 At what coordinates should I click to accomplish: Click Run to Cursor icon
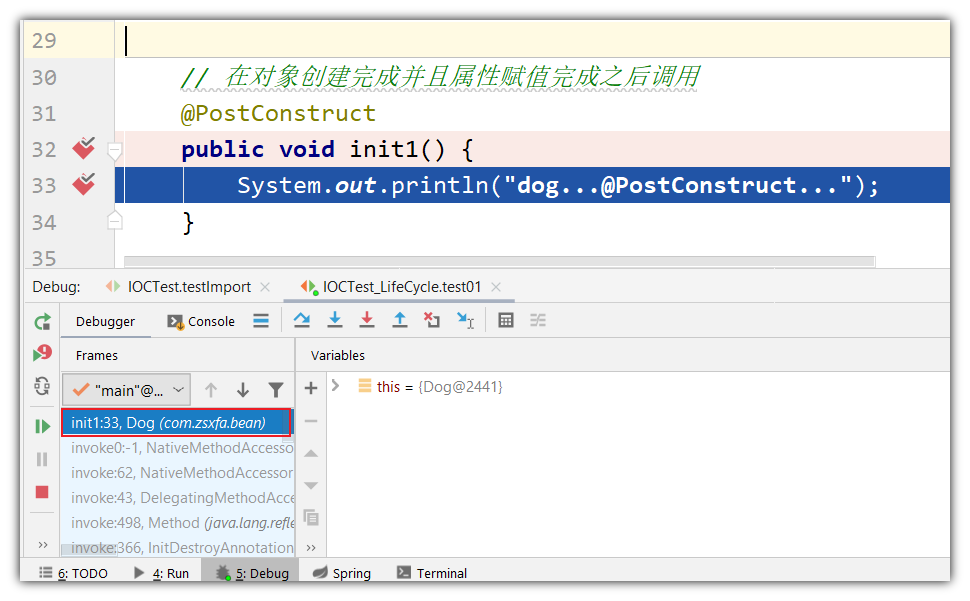465,320
